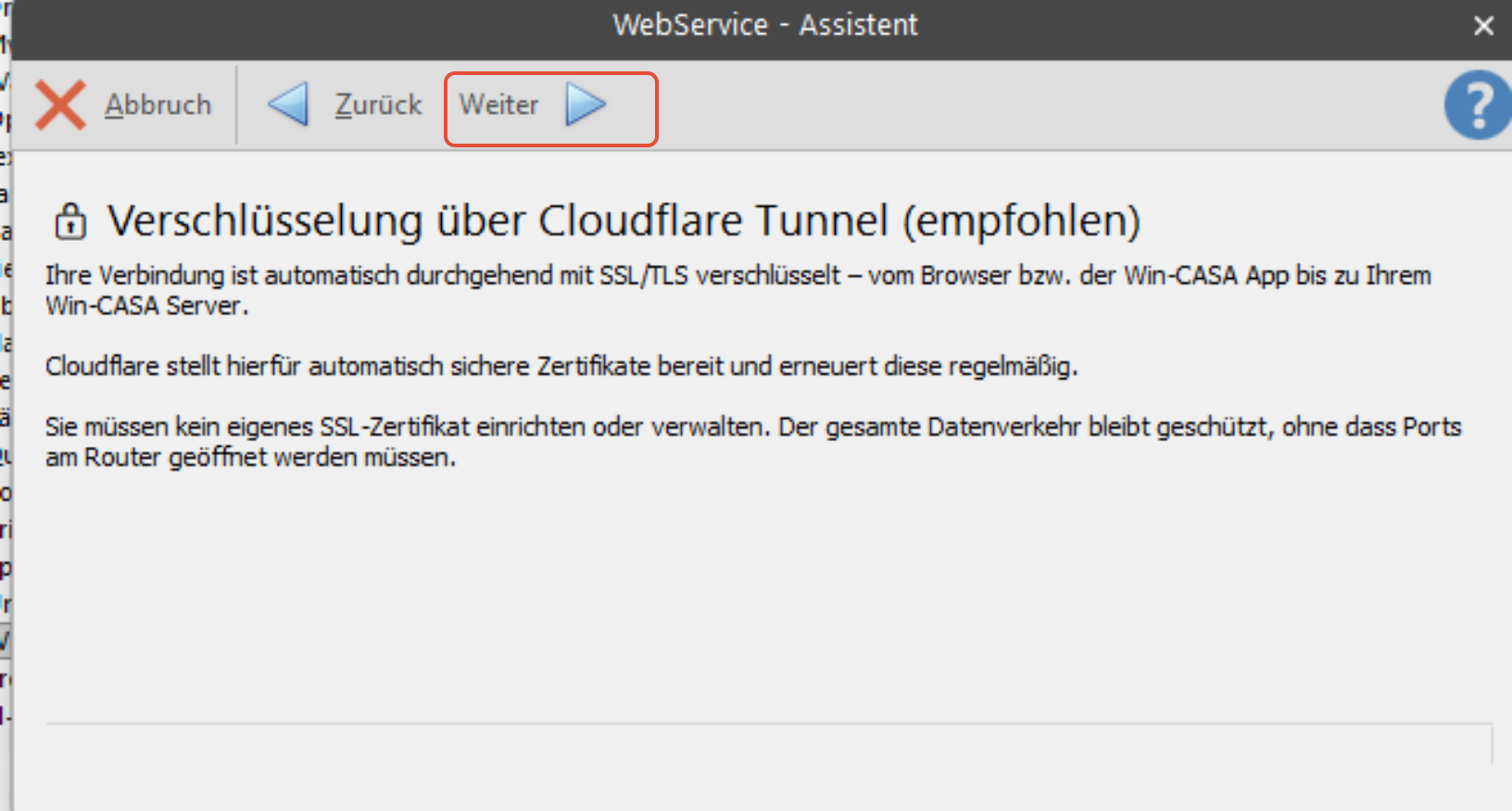This screenshot has width=1512, height=811.
Task: Click the blue left arrow icon
Action: [288, 105]
